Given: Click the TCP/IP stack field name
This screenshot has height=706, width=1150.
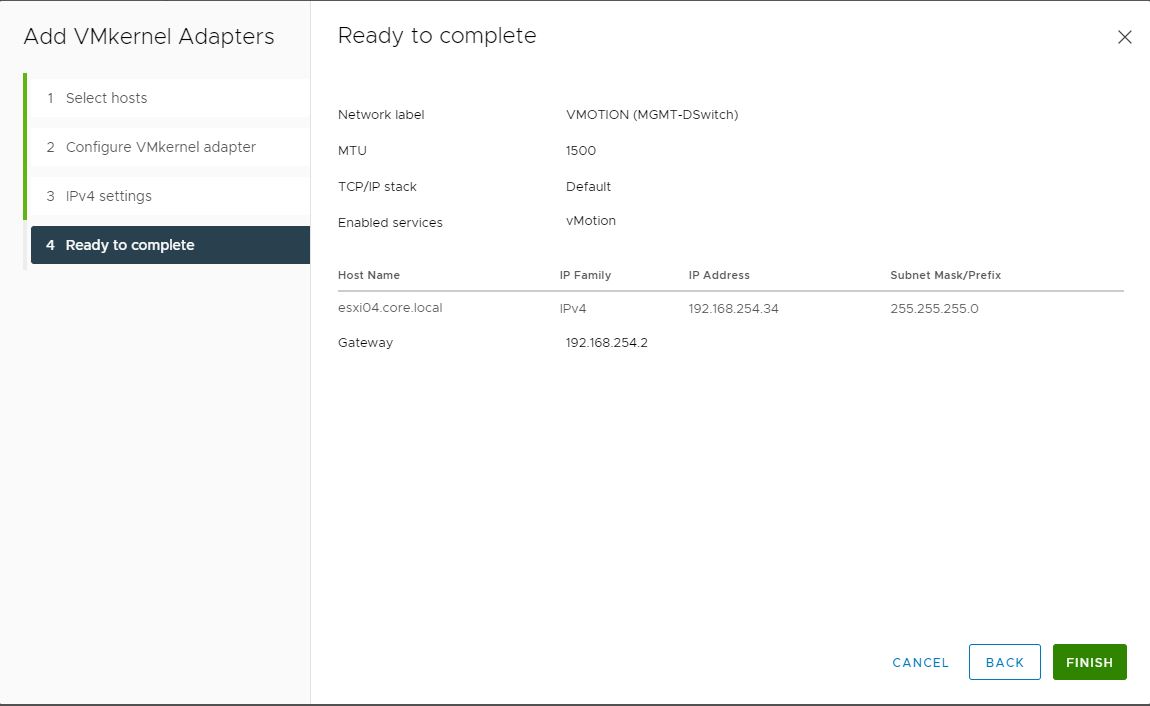Looking at the screenshot, I should (377, 186).
